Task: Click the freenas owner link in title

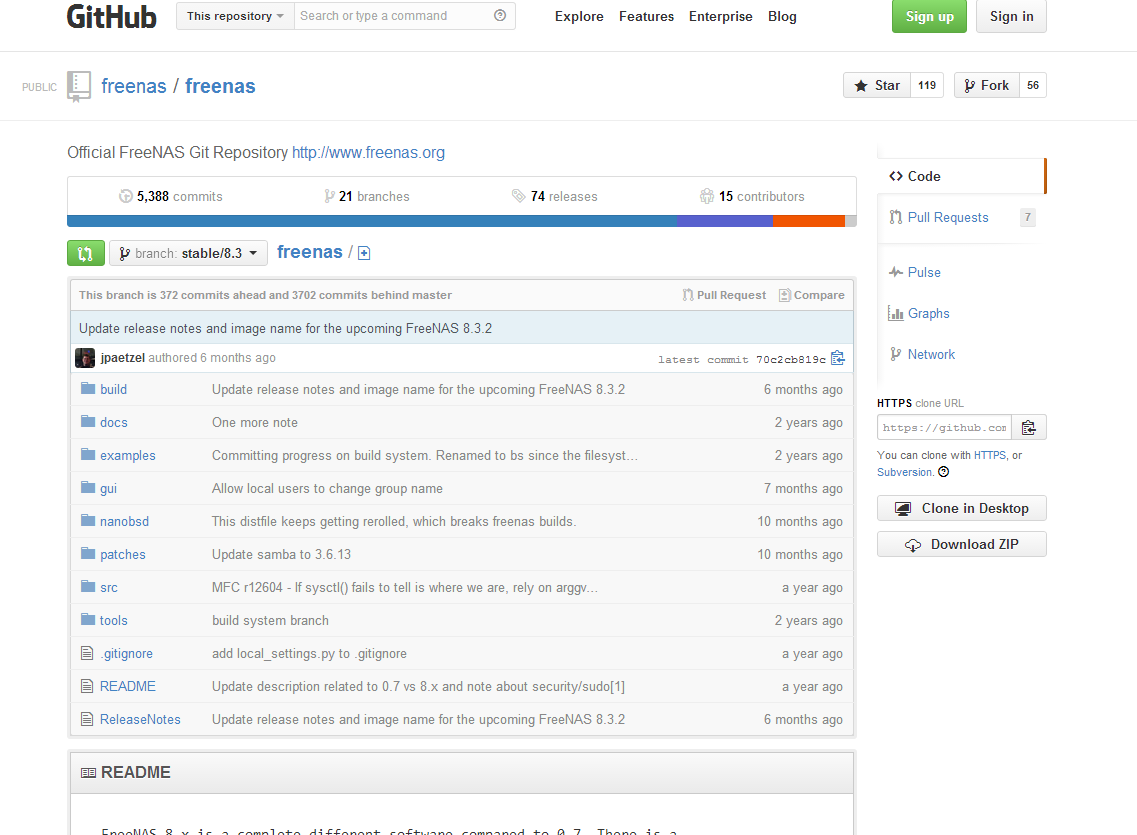Action: pos(133,86)
